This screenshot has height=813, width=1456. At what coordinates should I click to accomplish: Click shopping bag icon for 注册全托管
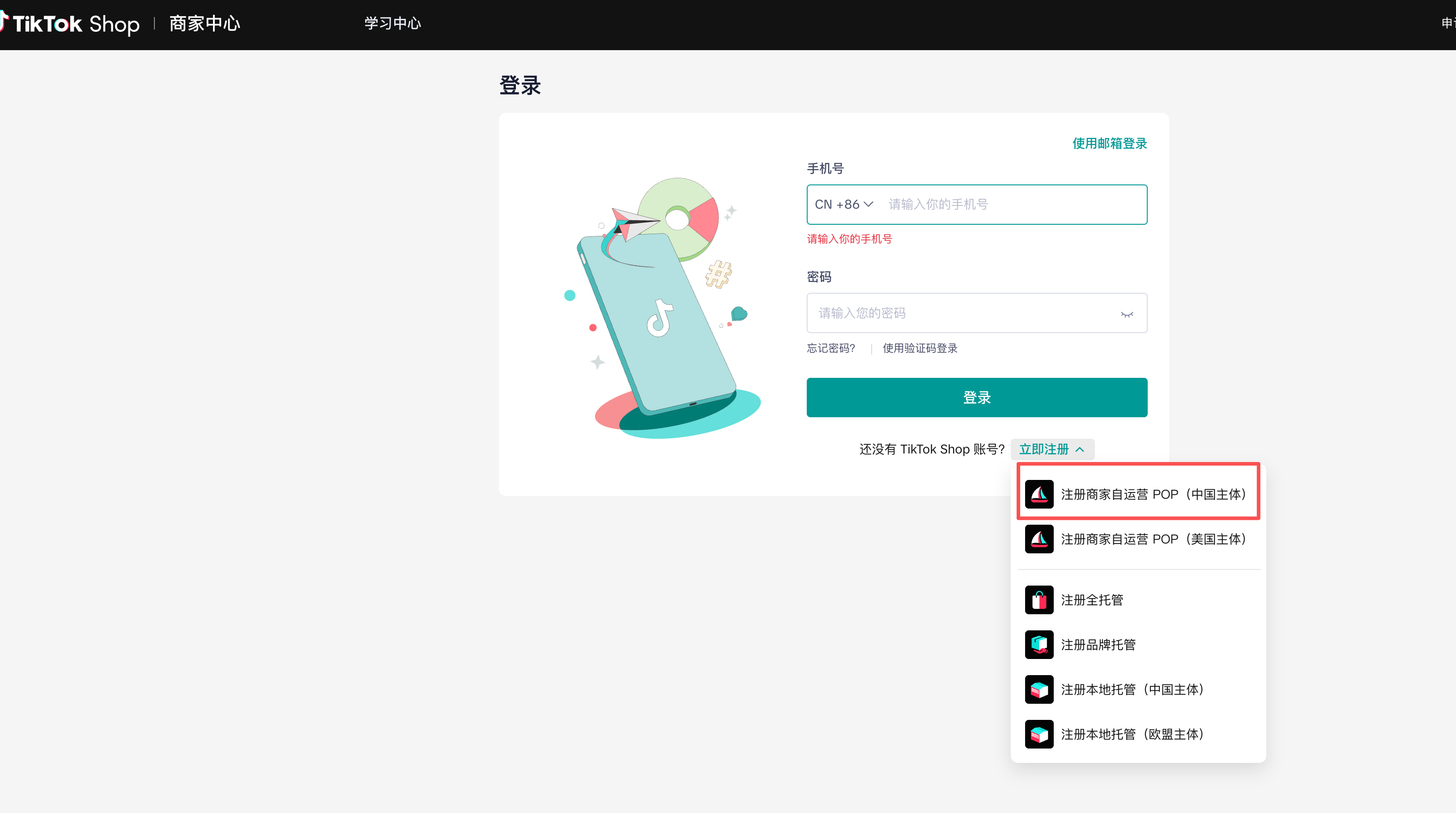pos(1039,600)
